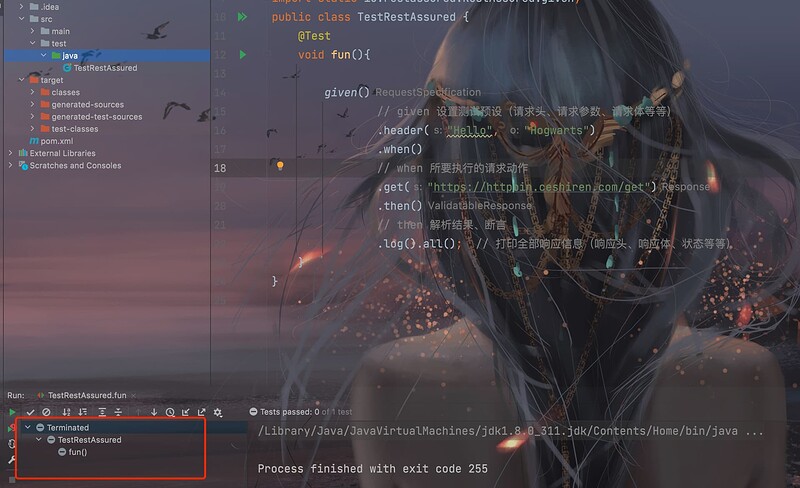Open wrench settings icon in Run sidebar
Image resolution: width=800 pixels, height=488 pixels.
tap(11, 460)
